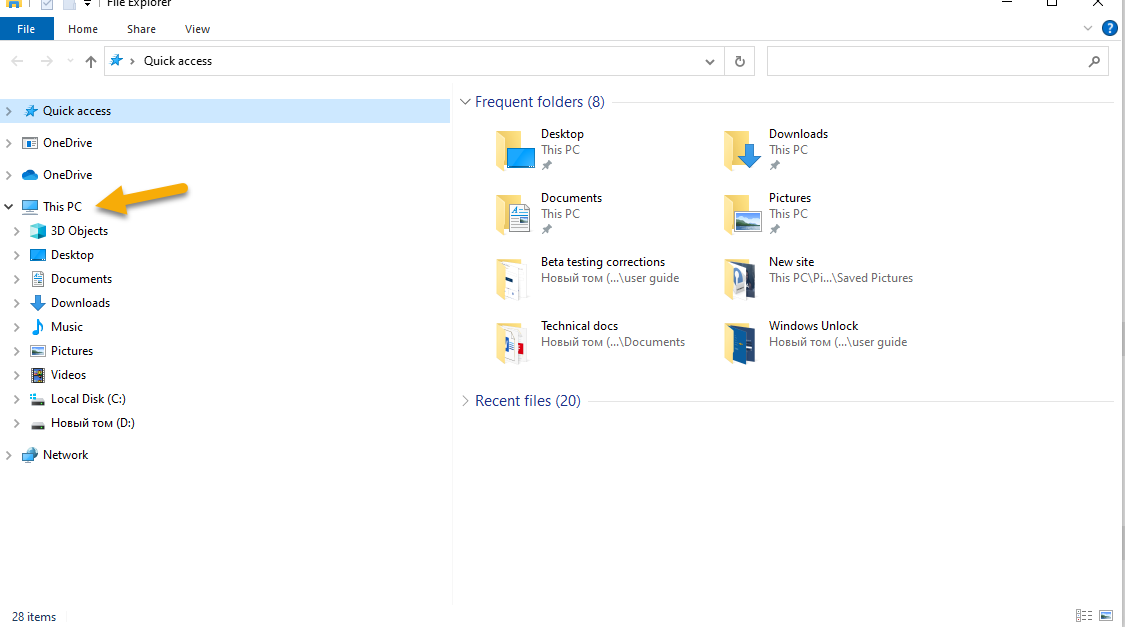
Task: Collapse the Frequent folders section
Action: 465,102
